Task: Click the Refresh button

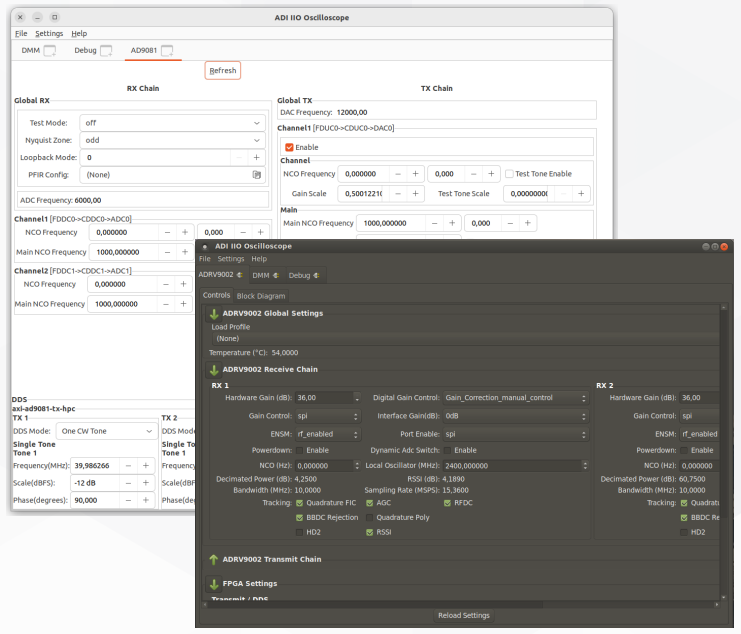Action: [223, 70]
